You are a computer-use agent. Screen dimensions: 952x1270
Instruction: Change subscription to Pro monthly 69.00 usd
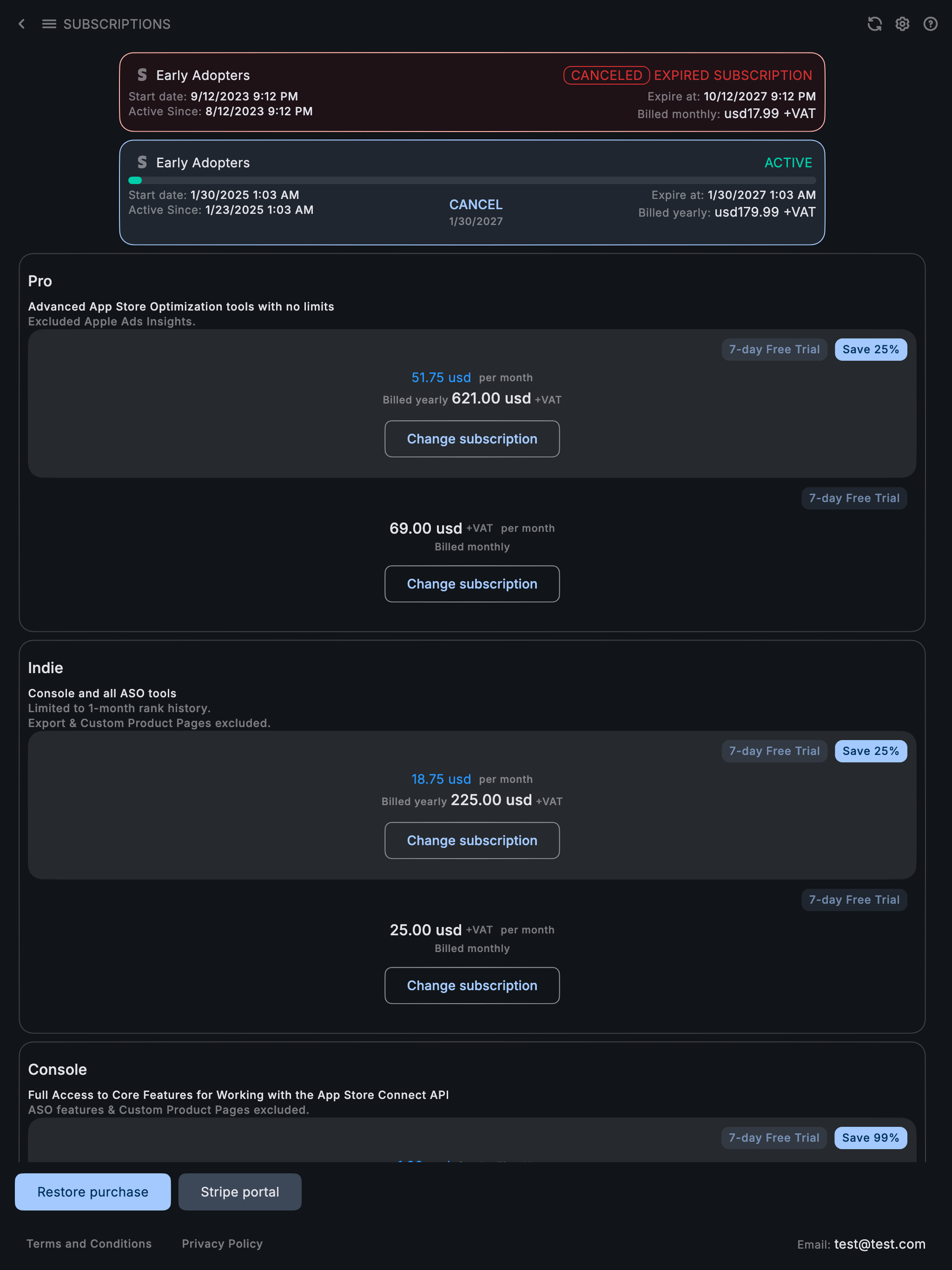(x=472, y=584)
